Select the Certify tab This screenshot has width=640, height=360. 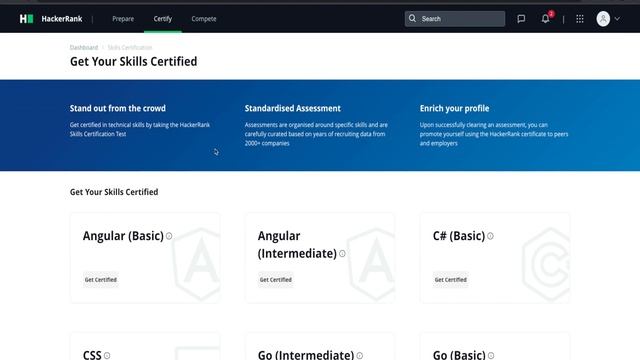pyautogui.click(x=163, y=19)
